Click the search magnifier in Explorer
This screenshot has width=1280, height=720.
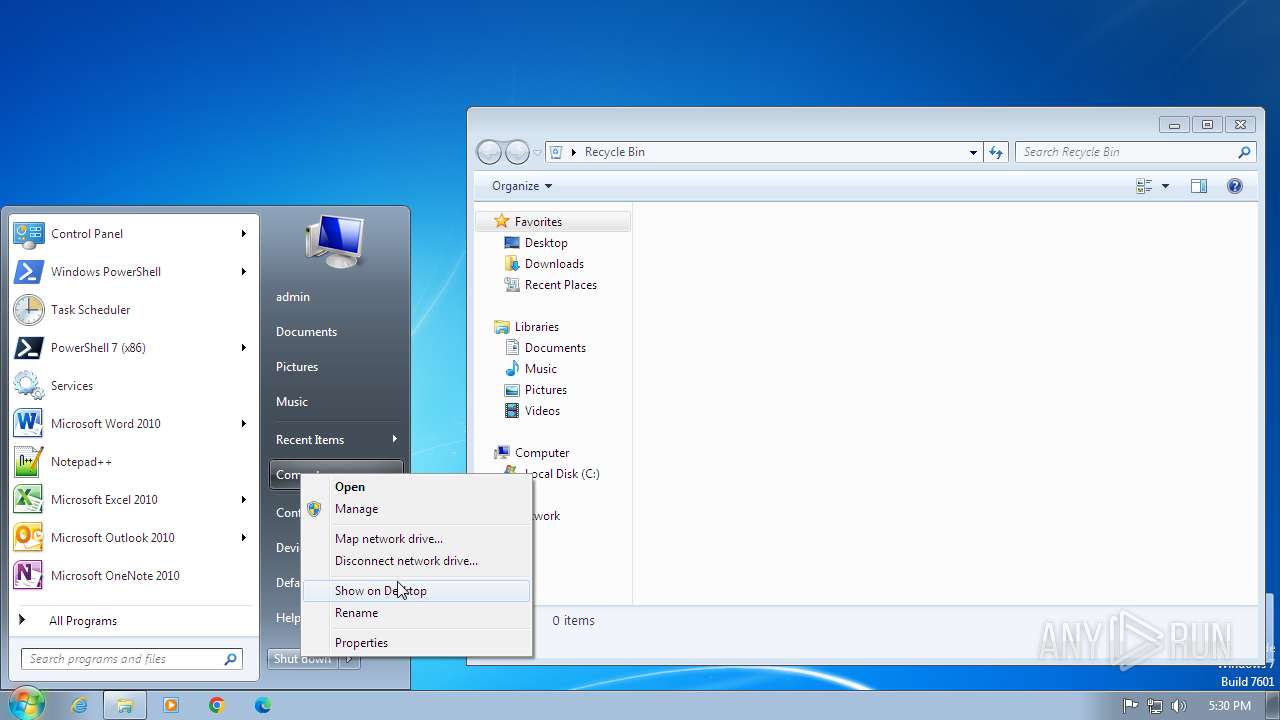1244,152
